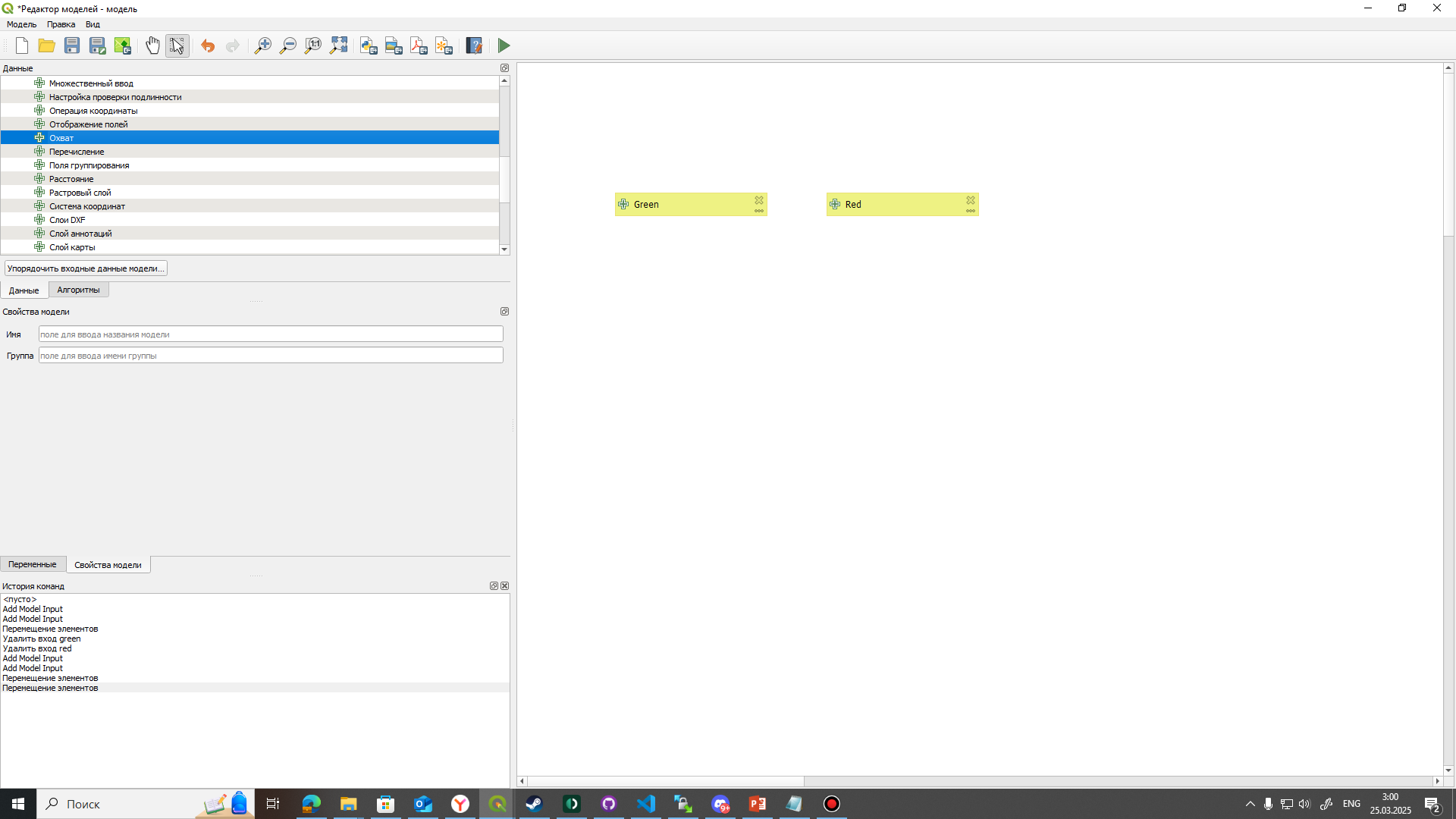
Task: Switch to the Данные tab
Action: [x=24, y=290]
